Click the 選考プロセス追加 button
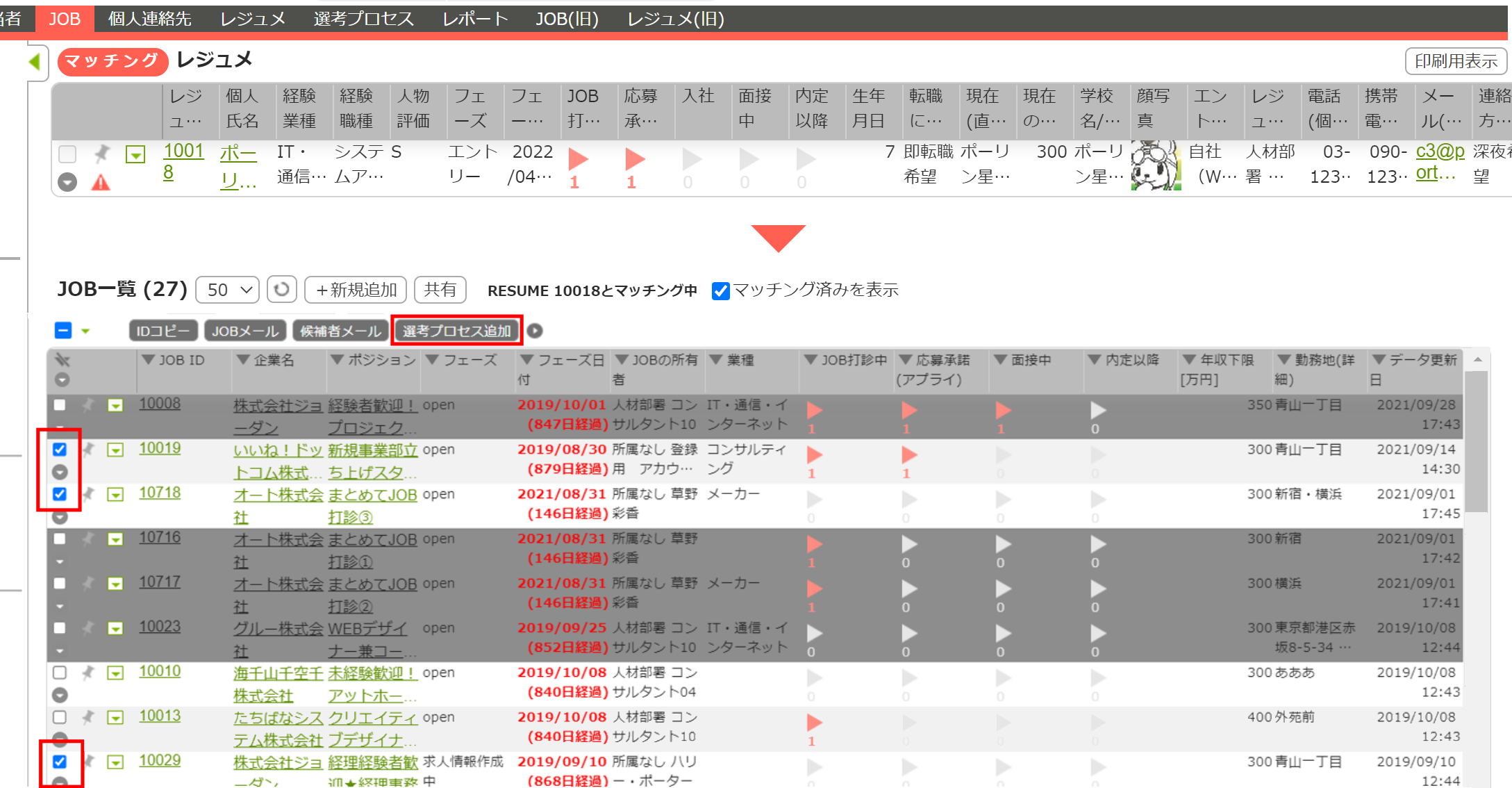1512x788 pixels. (x=457, y=331)
